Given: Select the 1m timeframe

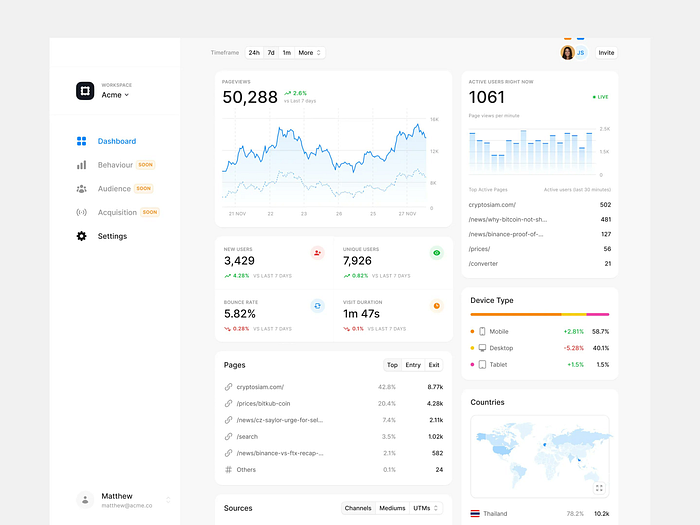Looking at the screenshot, I should pyautogui.click(x=287, y=53).
